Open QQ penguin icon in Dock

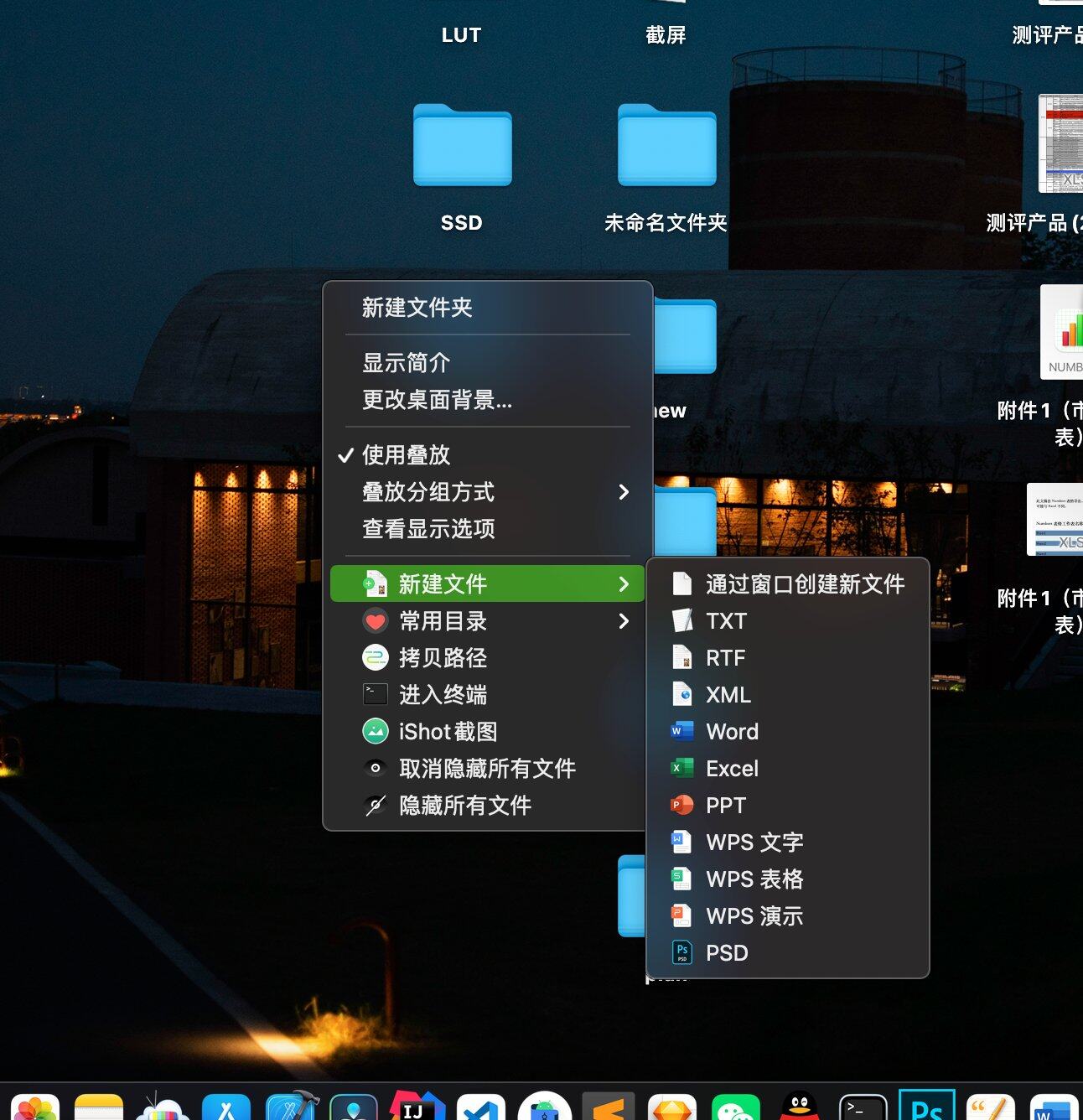coord(800,1105)
